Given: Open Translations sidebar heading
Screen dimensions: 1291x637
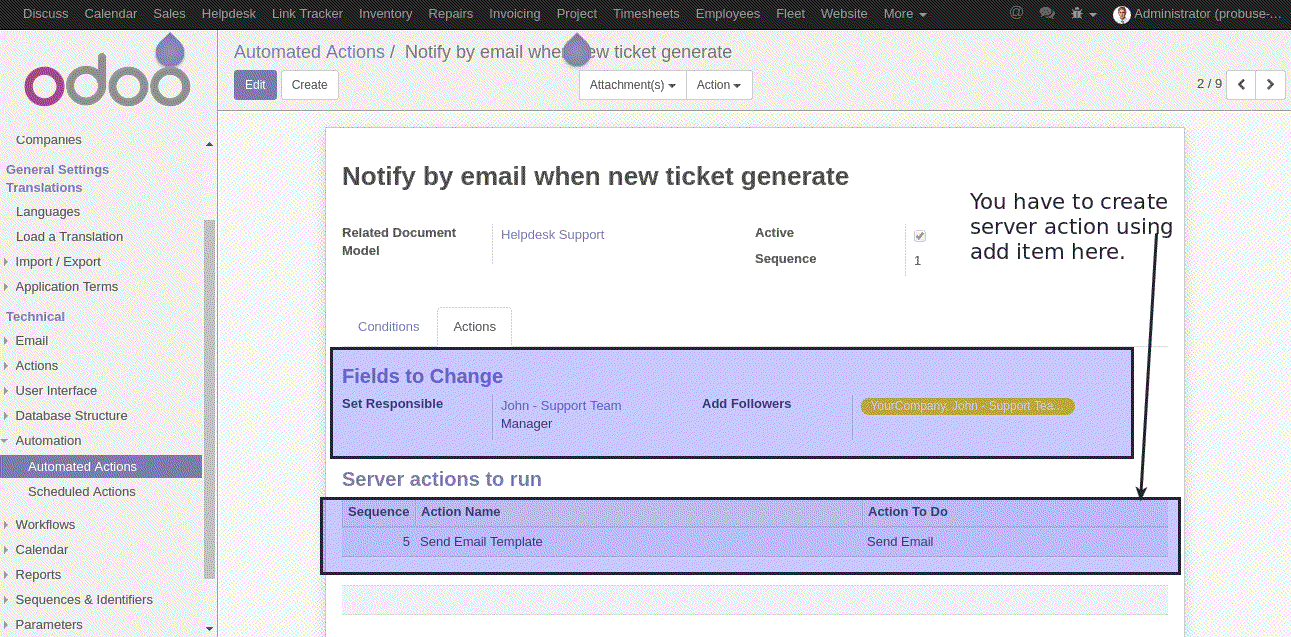Looking at the screenshot, I should (x=44, y=188).
